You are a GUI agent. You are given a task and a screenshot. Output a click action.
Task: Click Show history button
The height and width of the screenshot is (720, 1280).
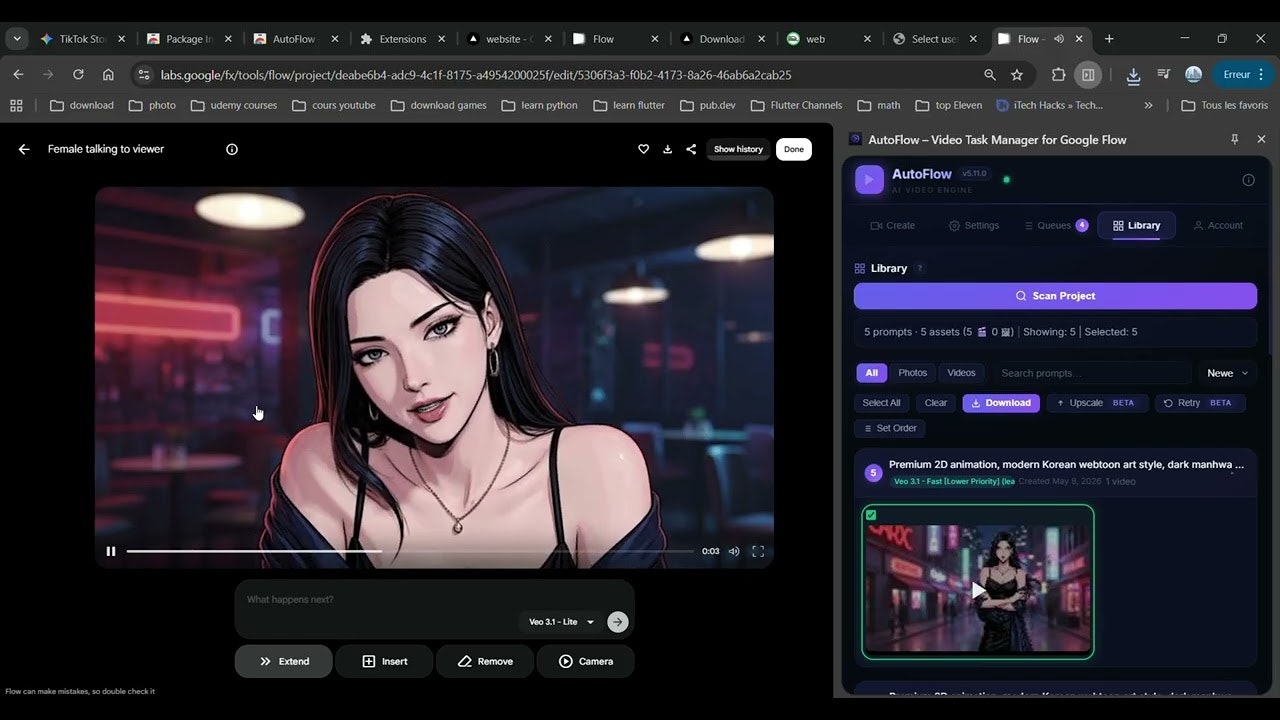click(738, 149)
